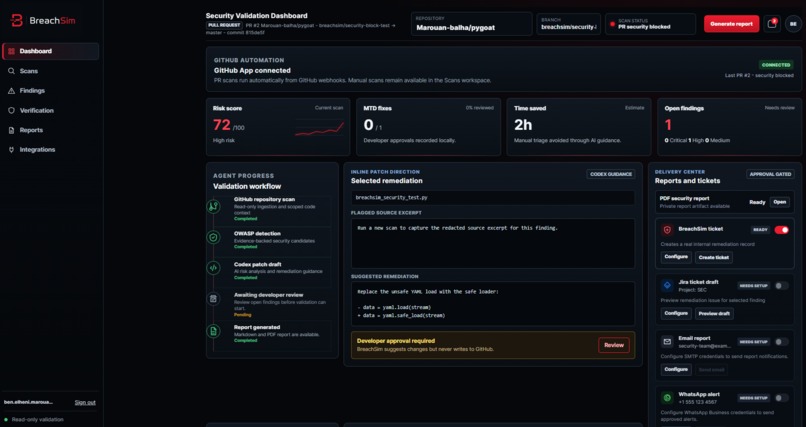Click the yaml.safe_load suggested remediation line
The width and height of the screenshot is (806, 427).
pos(401,315)
